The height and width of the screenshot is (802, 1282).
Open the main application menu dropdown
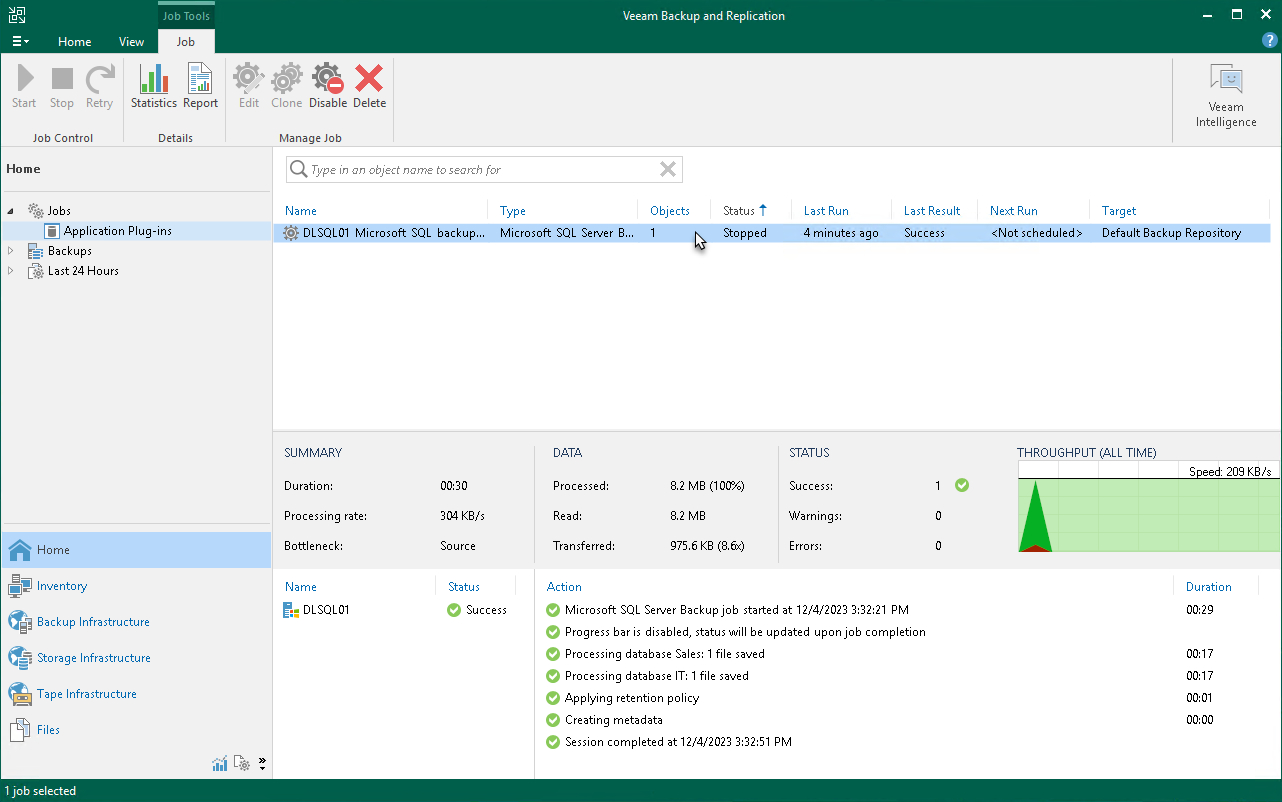(x=20, y=42)
